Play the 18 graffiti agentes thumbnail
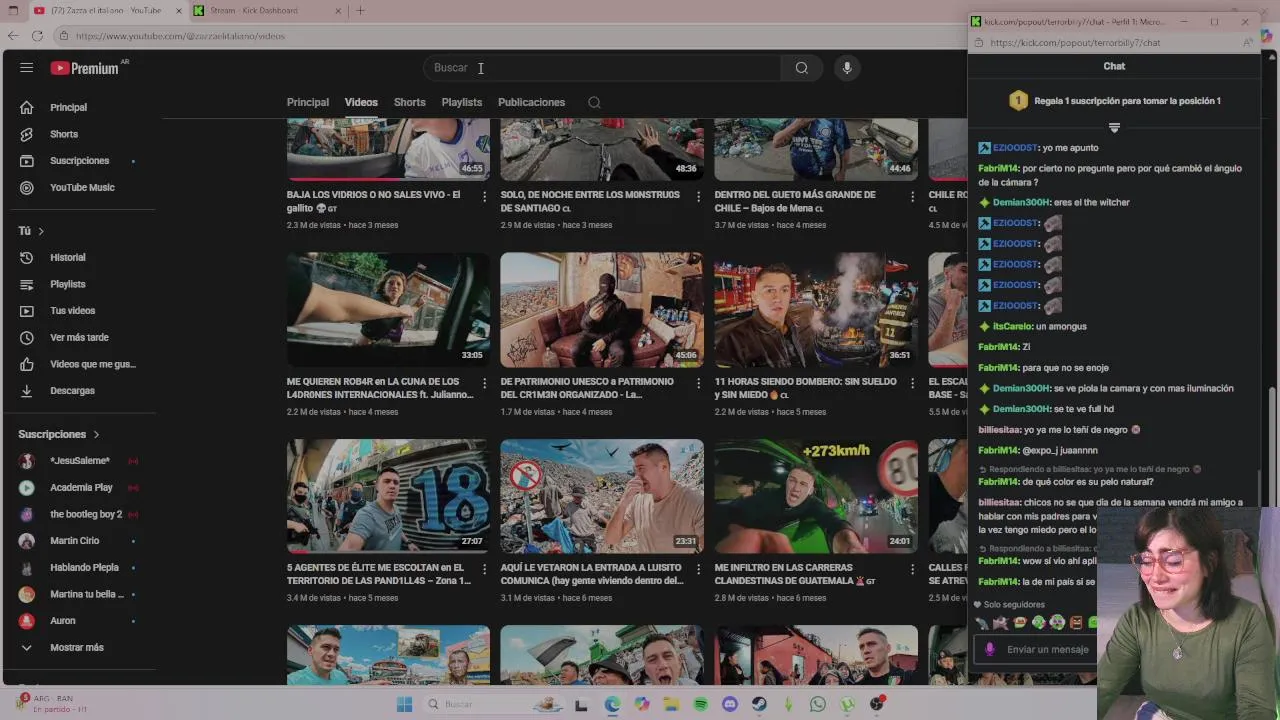Image resolution: width=1280 pixels, height=720 pixels. [388, 496]
